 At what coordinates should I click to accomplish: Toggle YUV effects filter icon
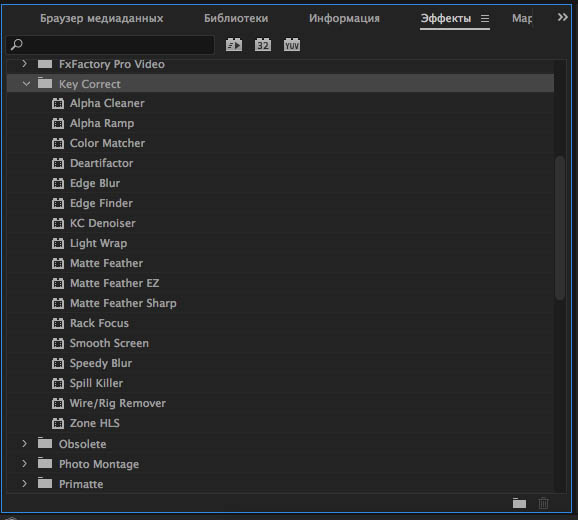[292, 45]
